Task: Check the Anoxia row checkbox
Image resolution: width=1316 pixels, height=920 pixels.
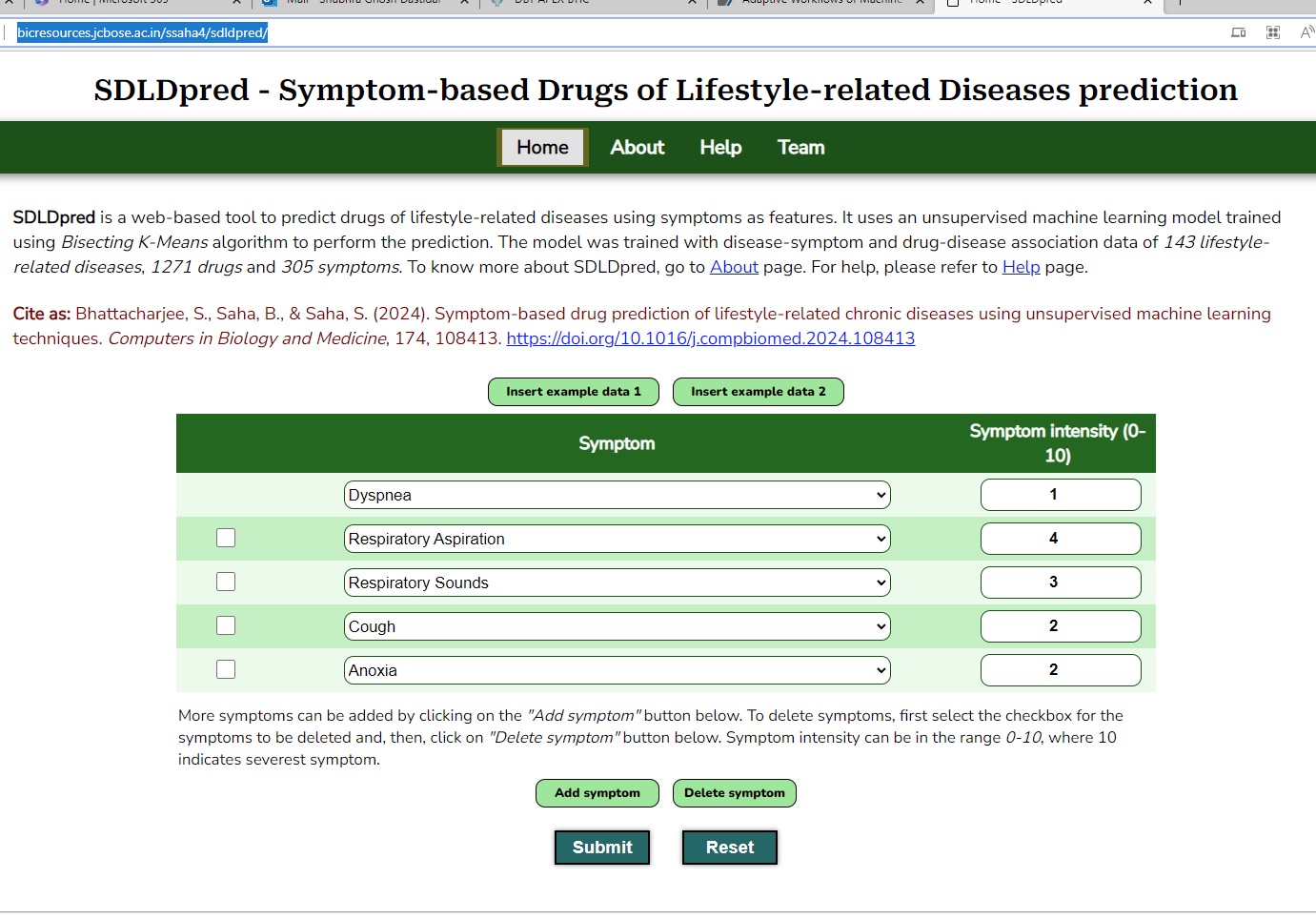Action: [x=226, y=669]
